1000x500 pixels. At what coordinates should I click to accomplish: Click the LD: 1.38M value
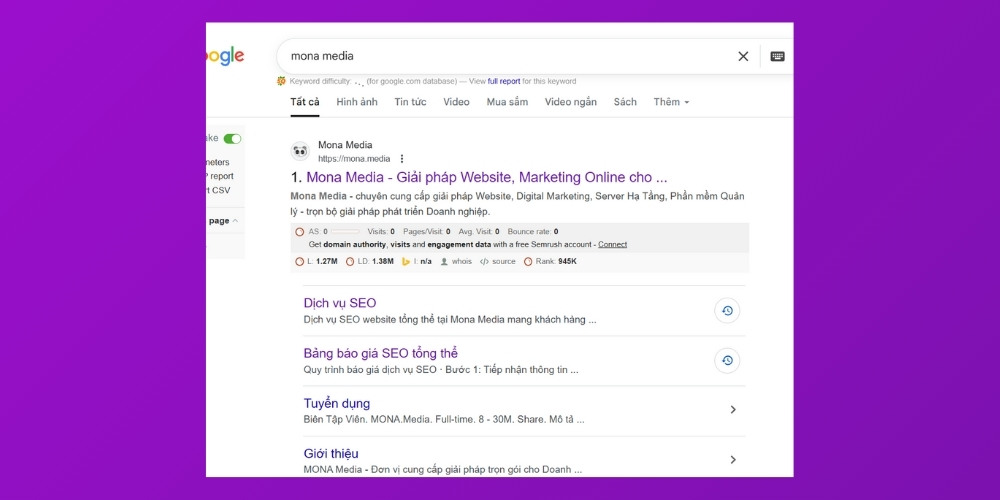pyautogui.click(x=375, y=261)
